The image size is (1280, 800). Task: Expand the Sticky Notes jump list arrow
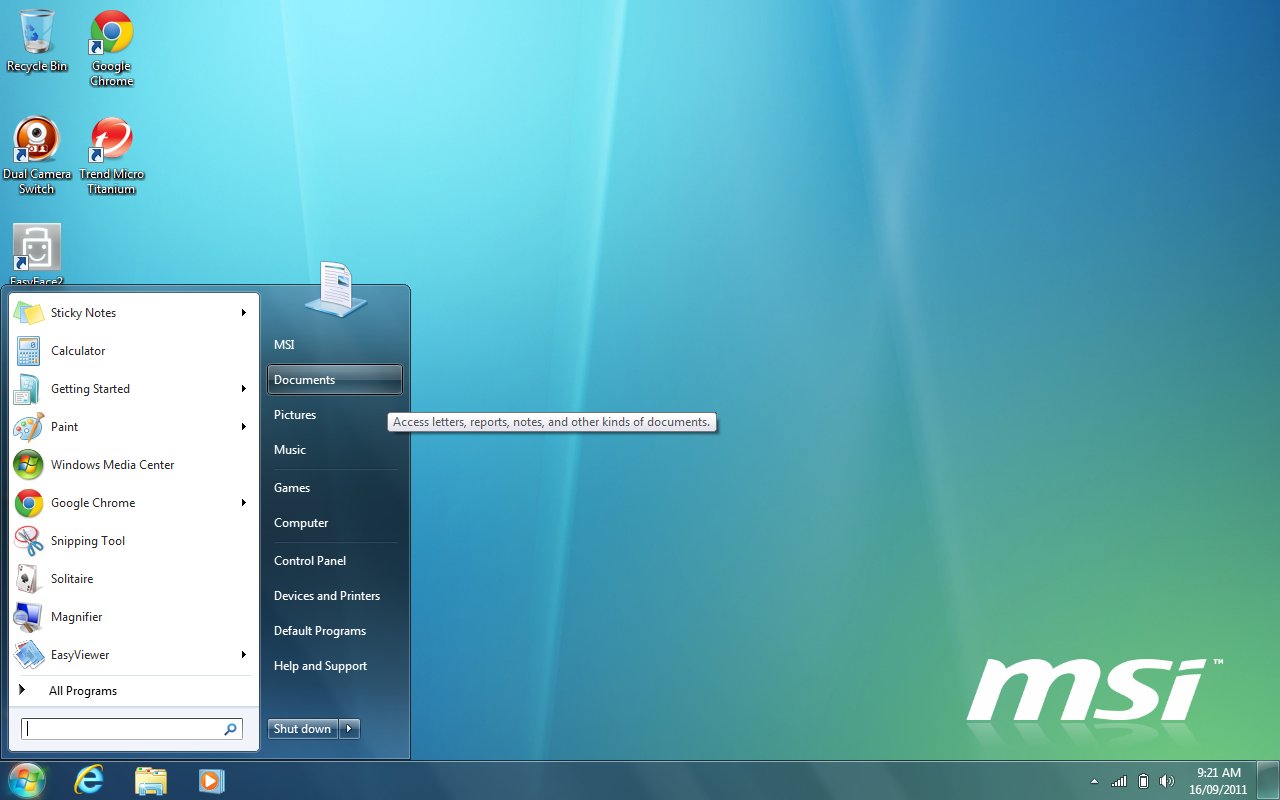pos(243,313)
